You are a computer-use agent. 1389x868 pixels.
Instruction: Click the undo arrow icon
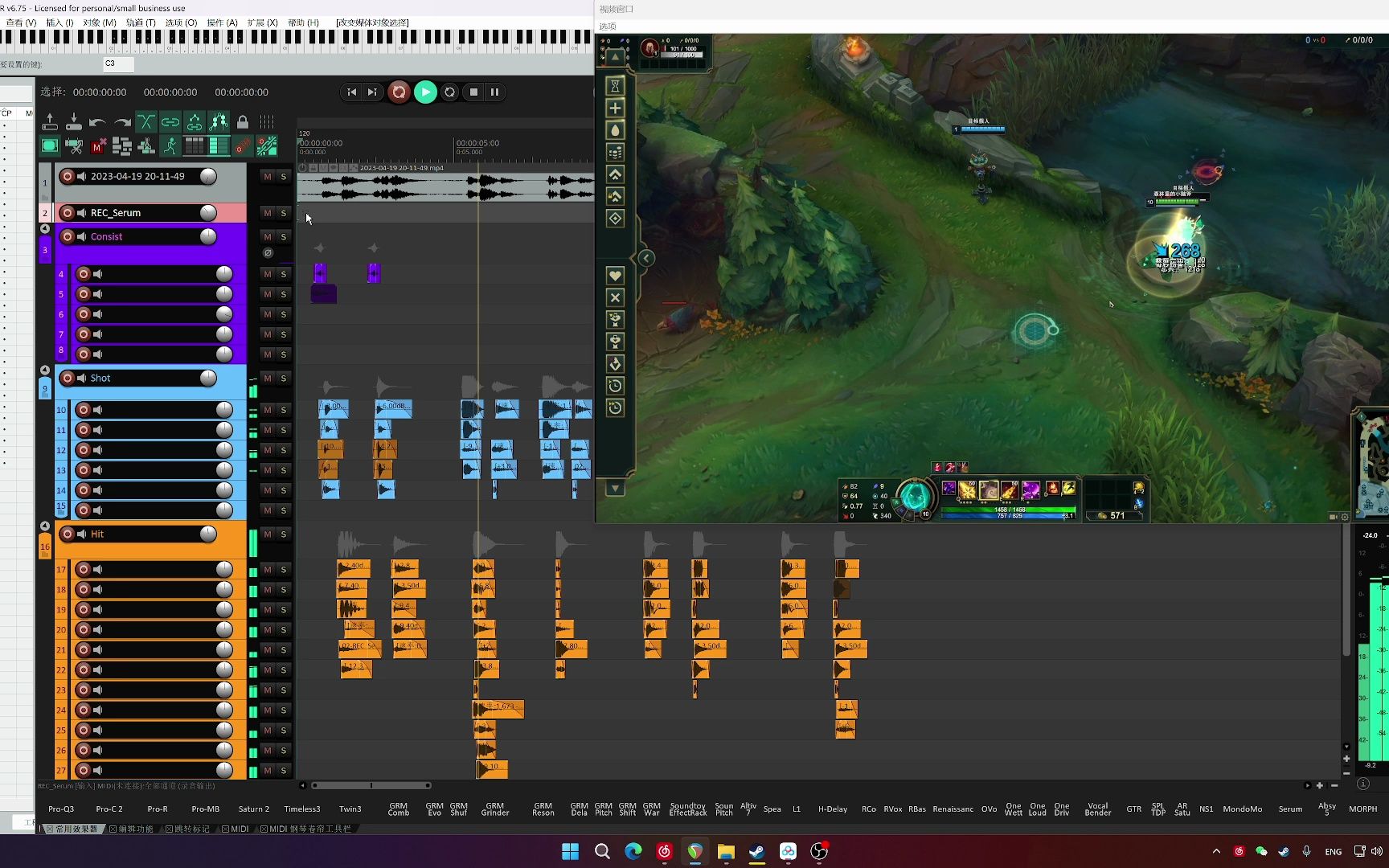click(97, 122)
